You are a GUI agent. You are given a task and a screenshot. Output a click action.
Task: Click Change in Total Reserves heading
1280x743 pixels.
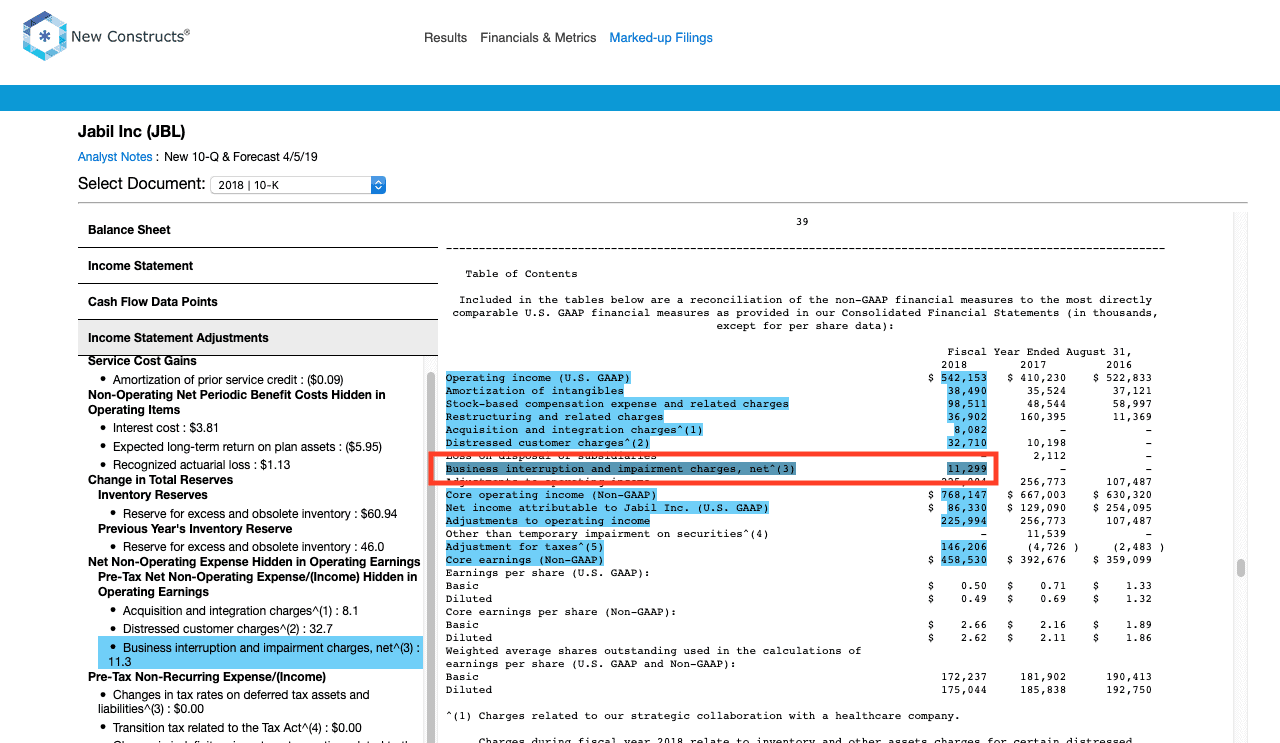pyautogui.click(x=160, y=480)
